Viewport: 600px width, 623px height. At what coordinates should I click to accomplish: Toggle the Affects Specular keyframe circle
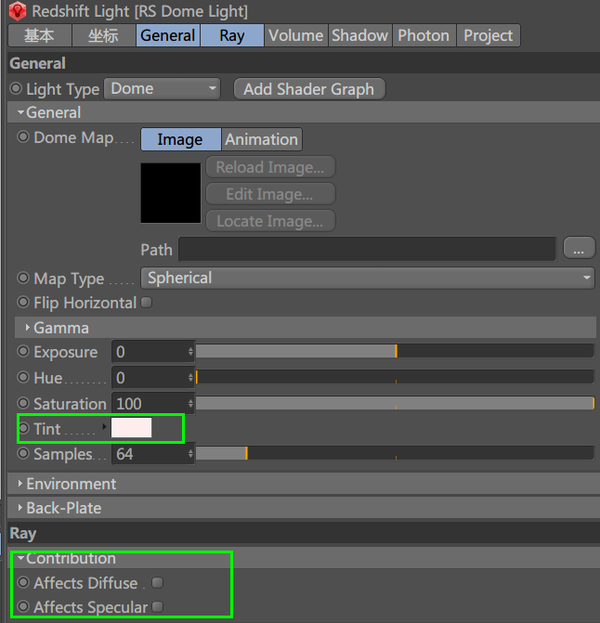[23, 607]
